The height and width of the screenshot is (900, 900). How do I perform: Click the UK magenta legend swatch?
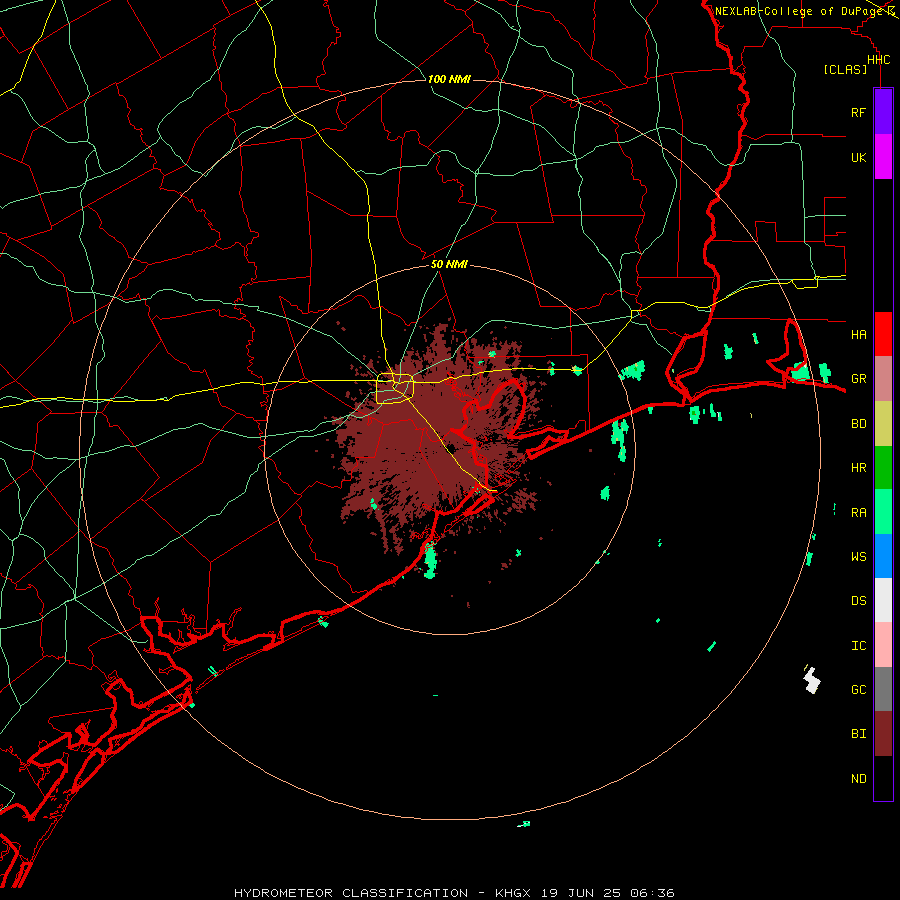[x=883, y=157]
